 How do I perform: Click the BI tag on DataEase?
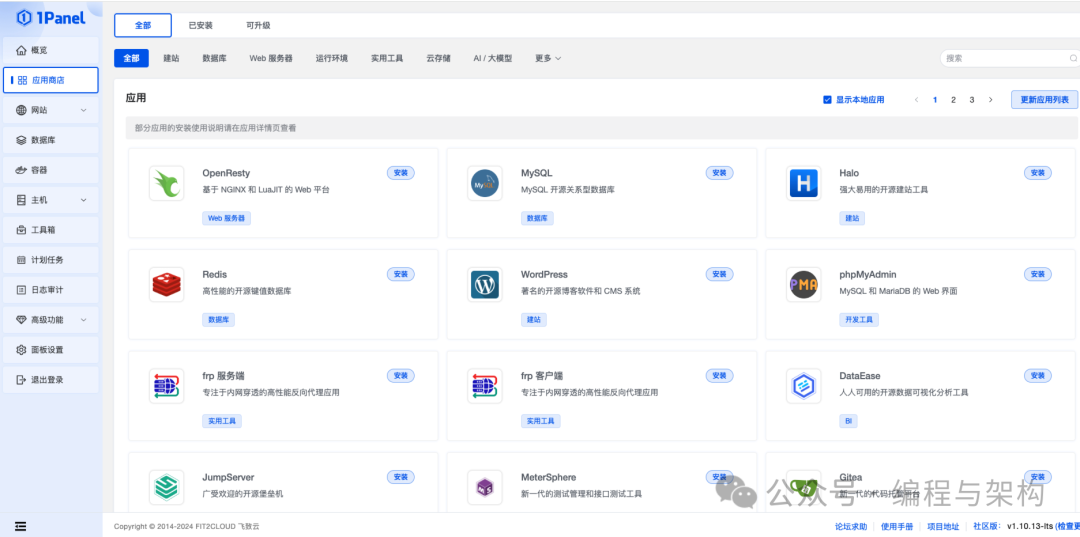point(848,421)
